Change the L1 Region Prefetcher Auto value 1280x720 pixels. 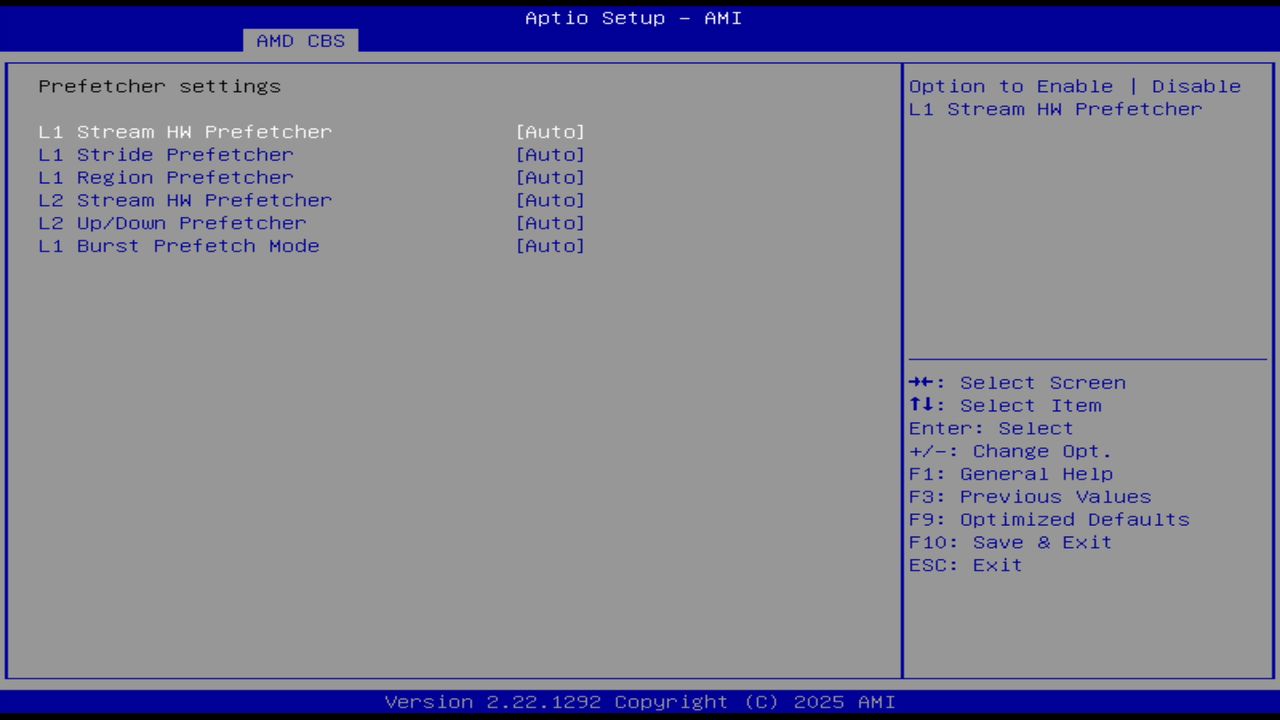(550, 178)
